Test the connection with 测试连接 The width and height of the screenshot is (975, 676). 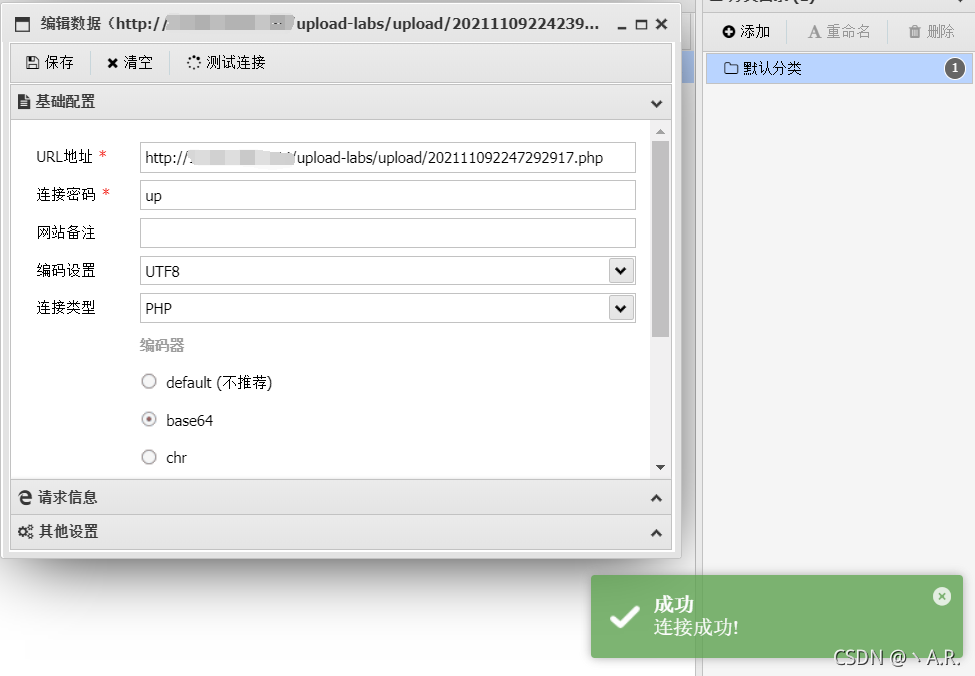[226, 63]
